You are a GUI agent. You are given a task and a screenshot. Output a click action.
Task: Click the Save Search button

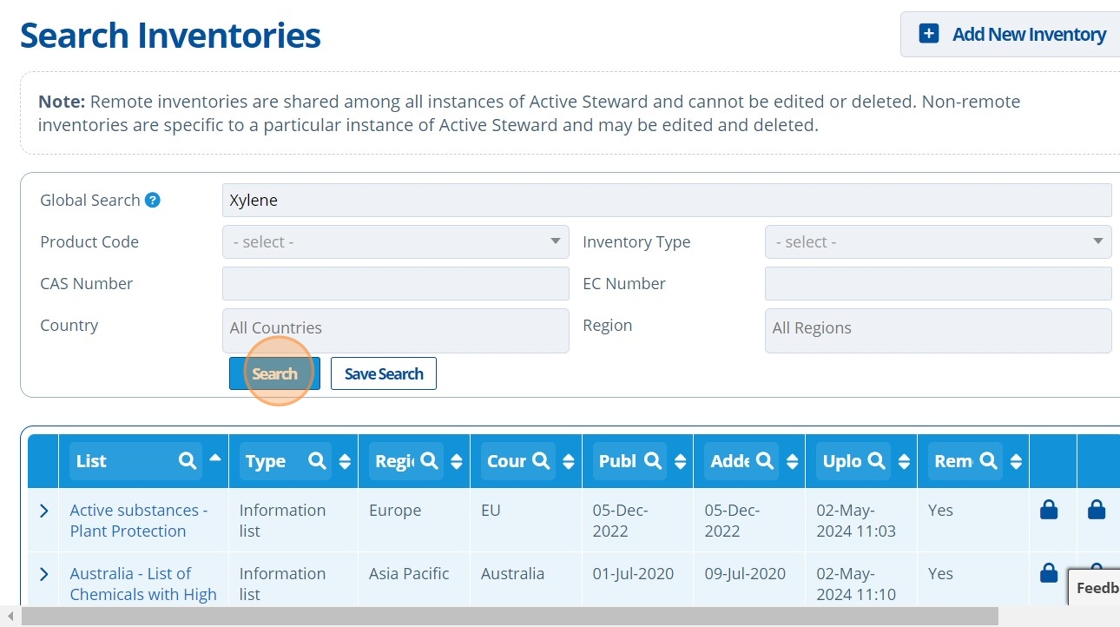(x=383, y=374)
